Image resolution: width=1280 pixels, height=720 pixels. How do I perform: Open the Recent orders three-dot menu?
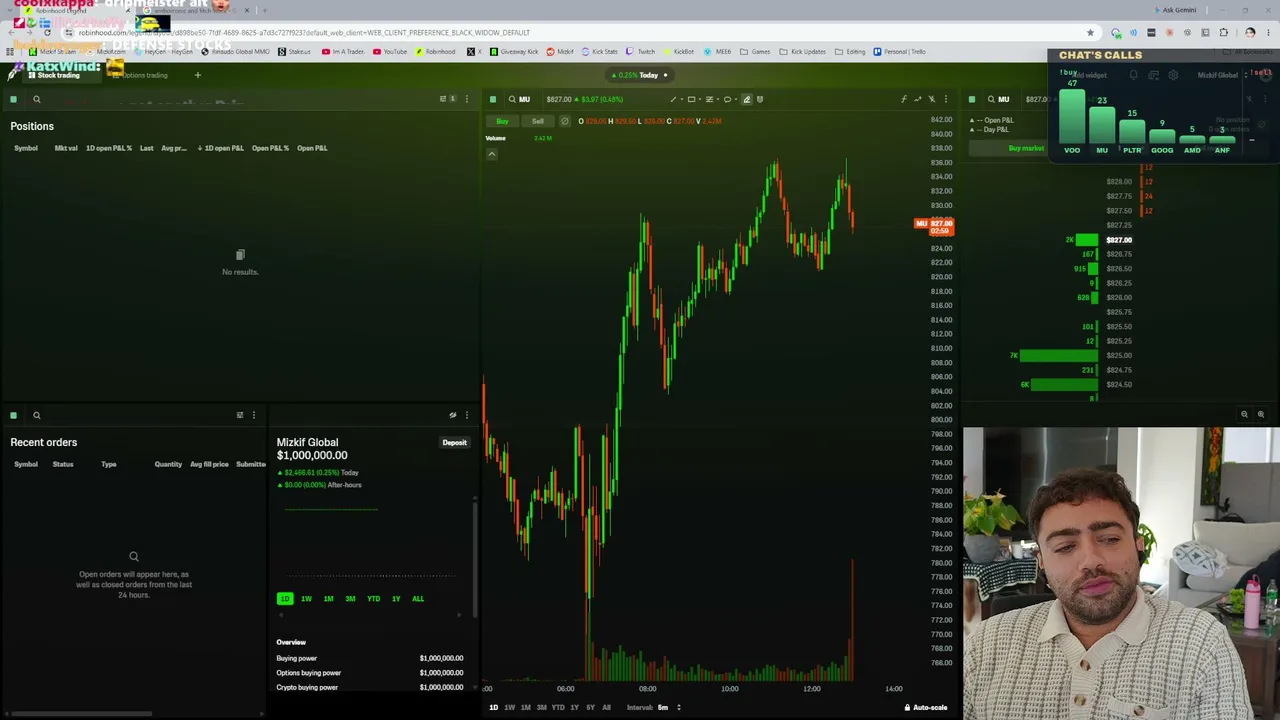[254, 415]
